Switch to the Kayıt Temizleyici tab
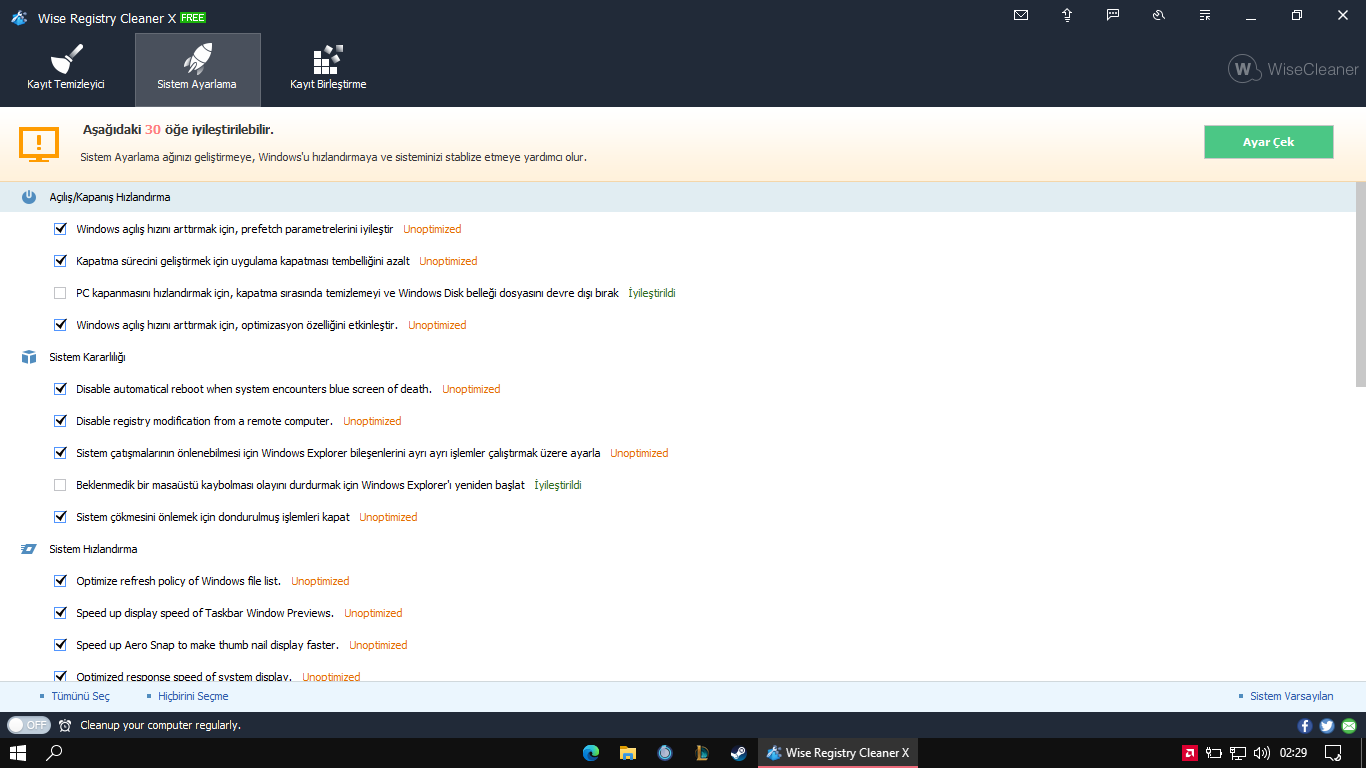 pos(66,69)
